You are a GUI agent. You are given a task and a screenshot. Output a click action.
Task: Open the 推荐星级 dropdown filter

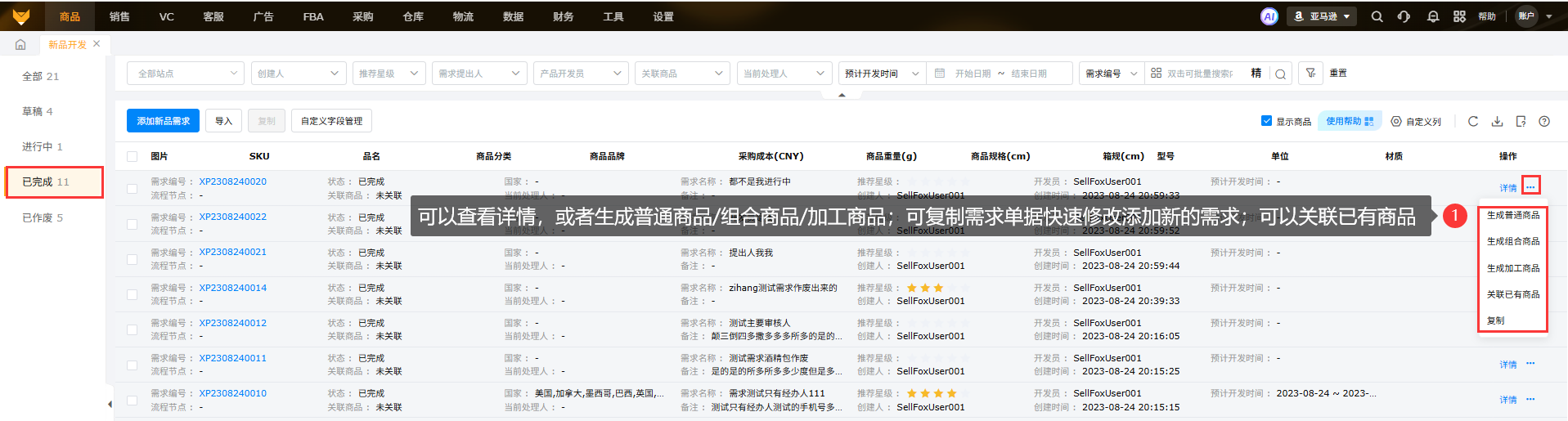(389, 74)
